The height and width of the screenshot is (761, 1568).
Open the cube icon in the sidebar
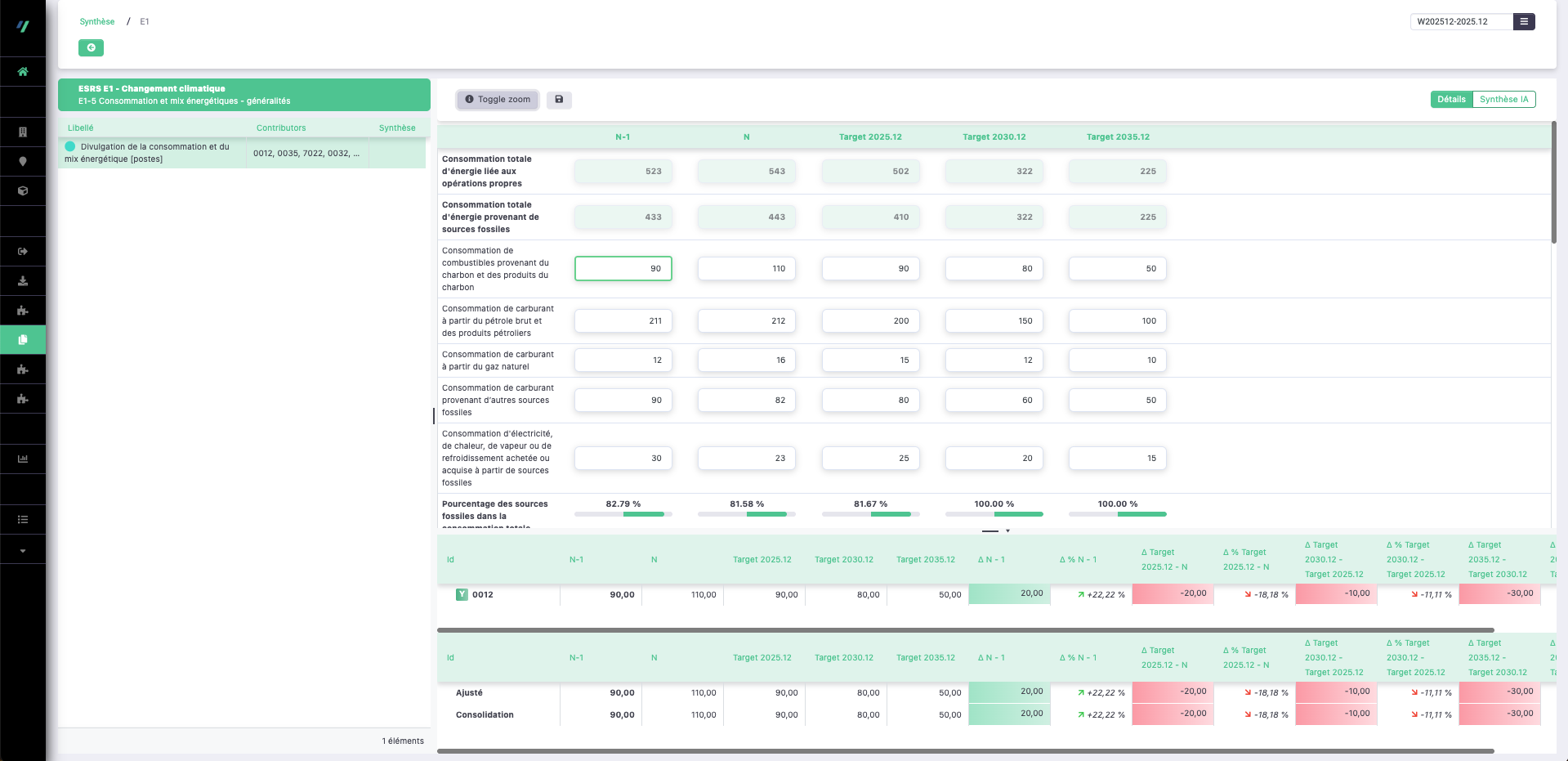click(23, 190)
